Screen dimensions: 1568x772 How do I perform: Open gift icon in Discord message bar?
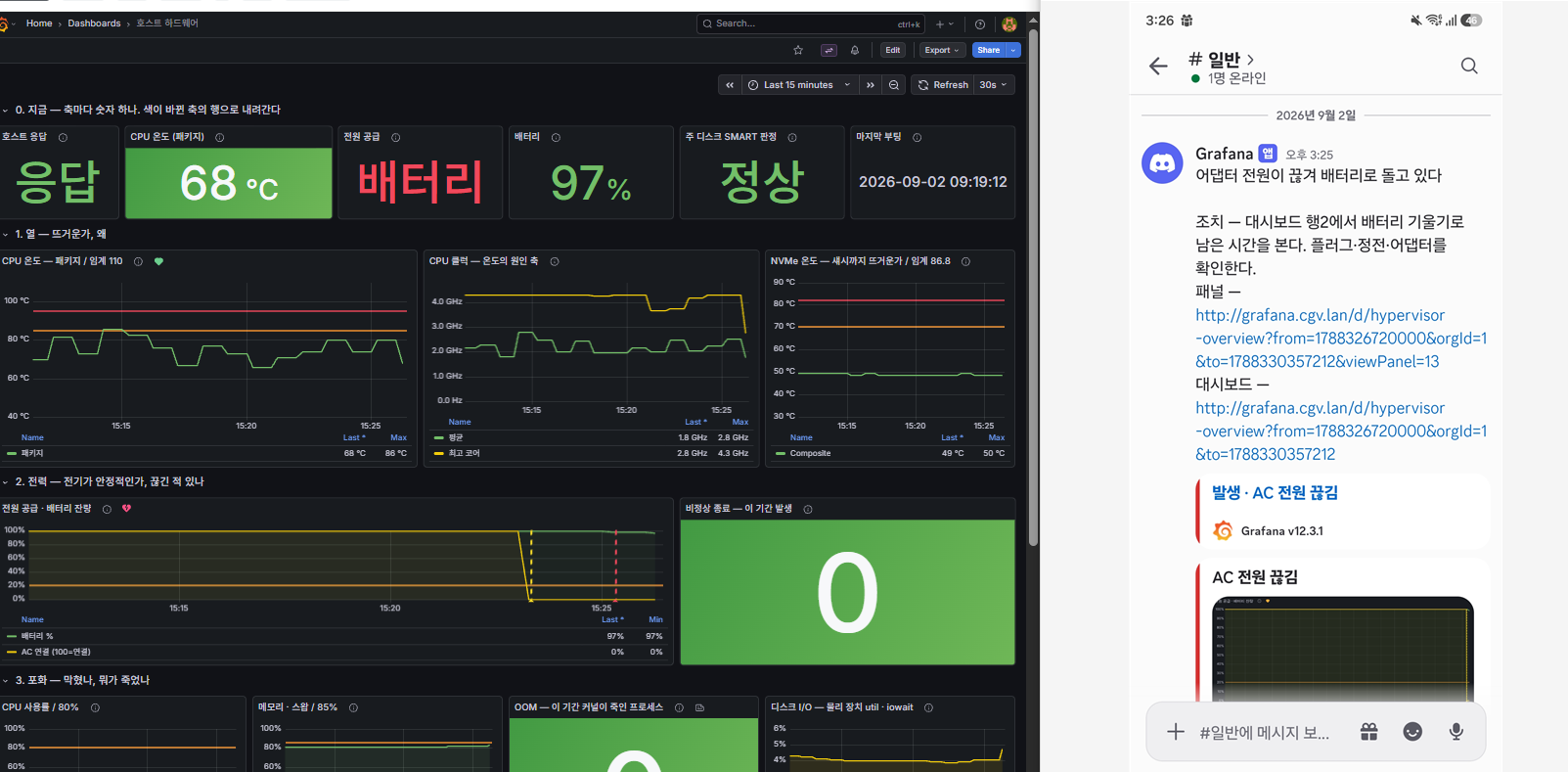[x=1368, y=732]
